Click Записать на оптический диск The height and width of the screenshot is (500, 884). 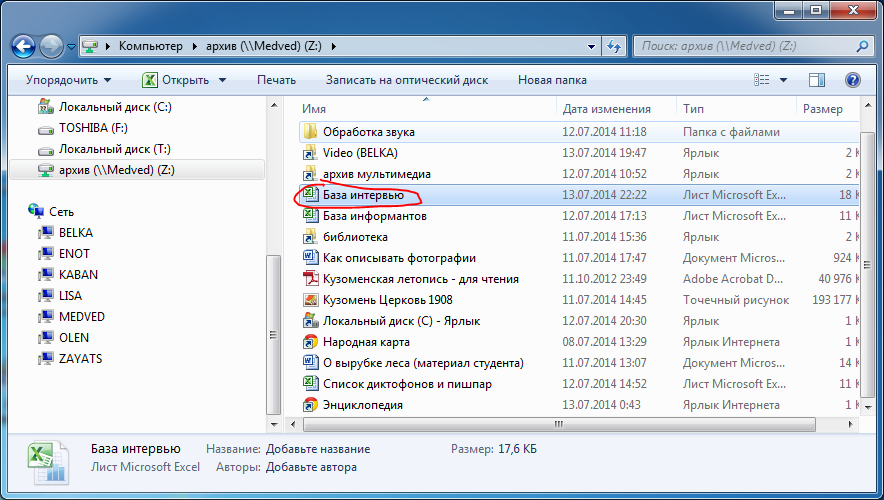tap(407, 80)
